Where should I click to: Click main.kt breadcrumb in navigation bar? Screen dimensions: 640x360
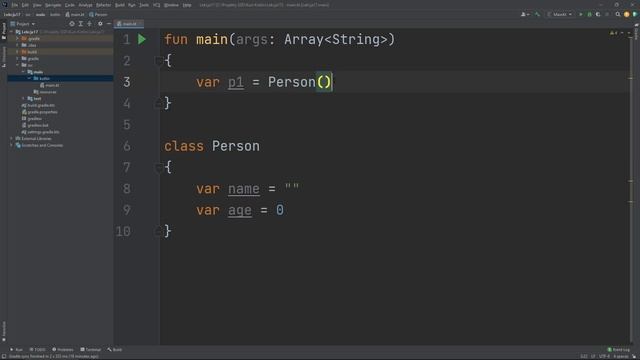pos(75,14)
